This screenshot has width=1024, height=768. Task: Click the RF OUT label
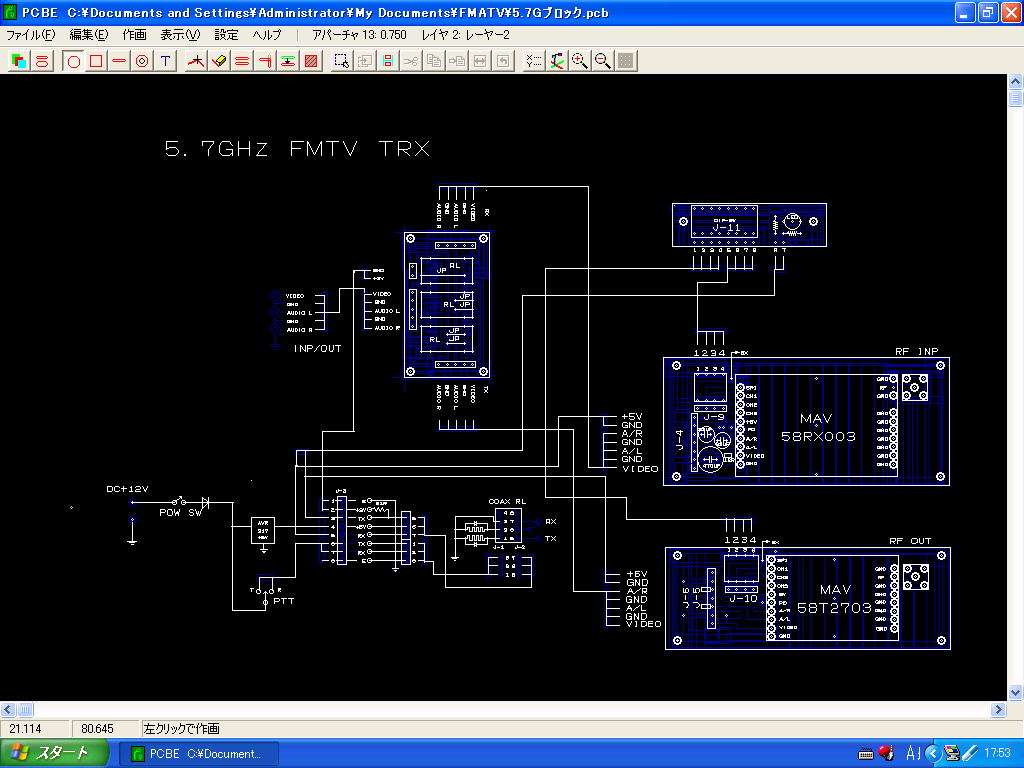coord(910,541)
